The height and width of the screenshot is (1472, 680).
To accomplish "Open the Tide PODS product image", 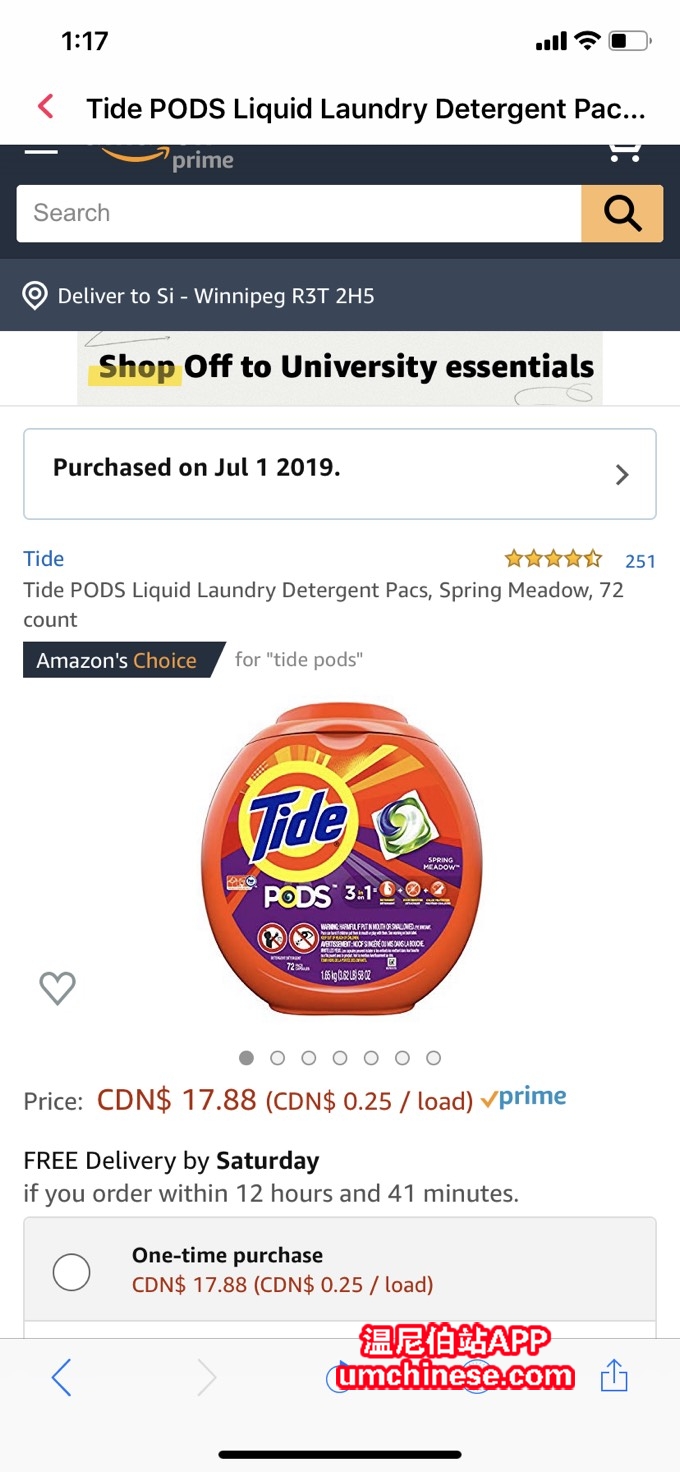I will point(340,860).
